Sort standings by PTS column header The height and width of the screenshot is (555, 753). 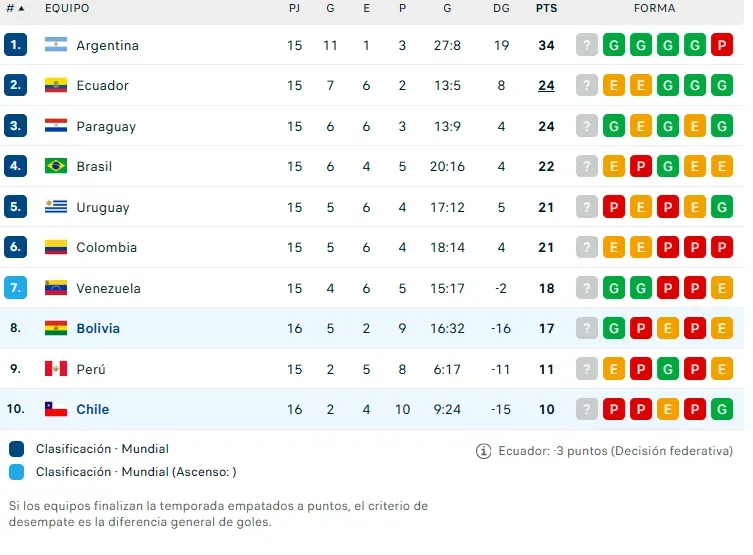(546, 8)
